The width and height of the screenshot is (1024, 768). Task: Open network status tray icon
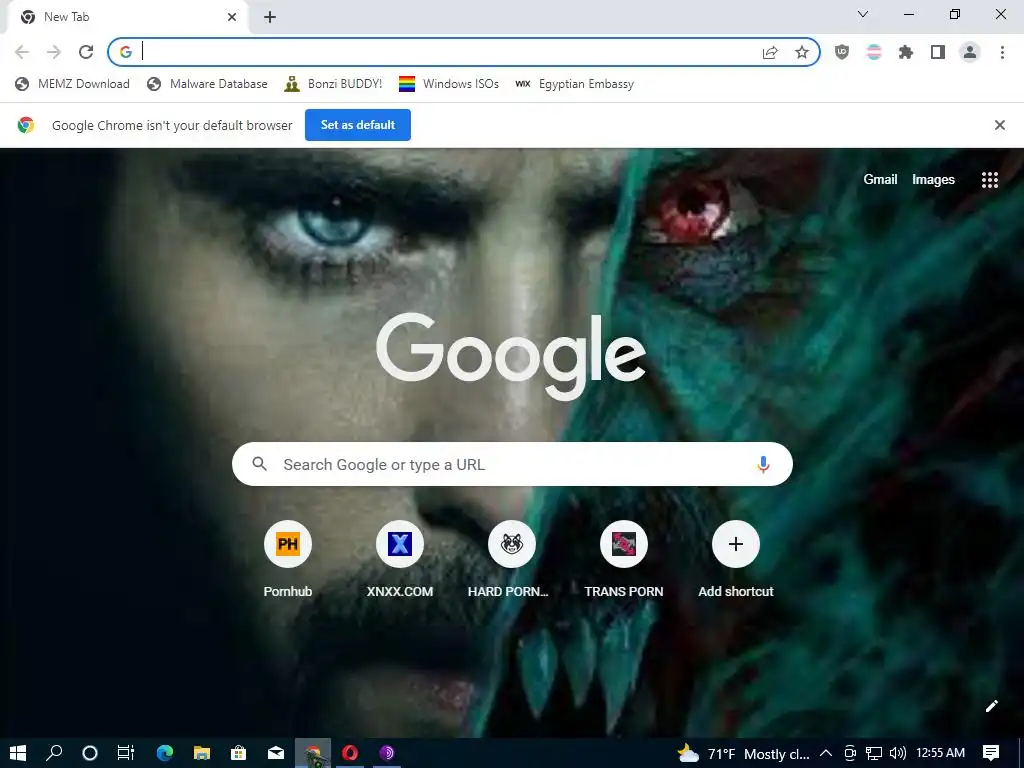click(x=874, y=754)
